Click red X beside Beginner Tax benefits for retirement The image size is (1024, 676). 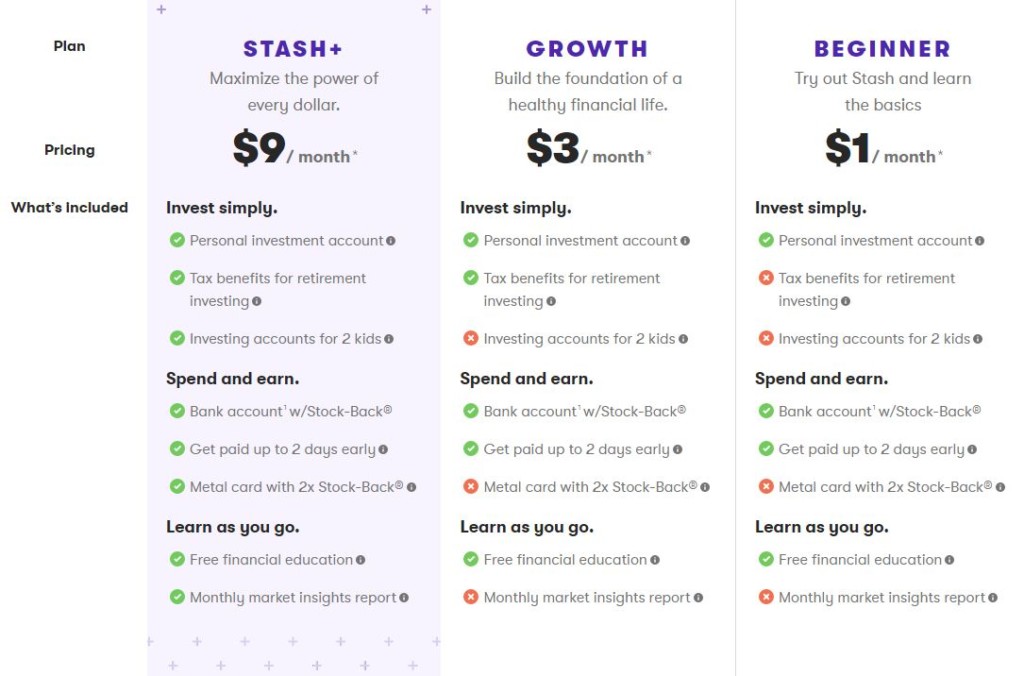pyautogui.click(x=766, y=278)
